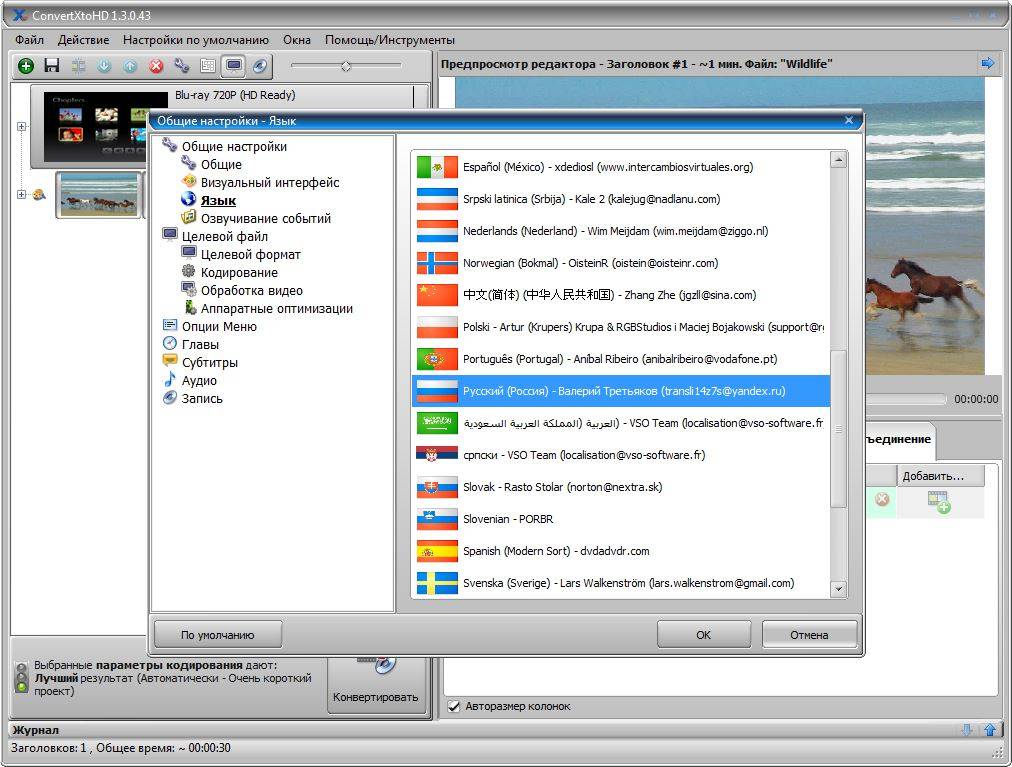Open the Целевой формат settings page

[250, 255]
